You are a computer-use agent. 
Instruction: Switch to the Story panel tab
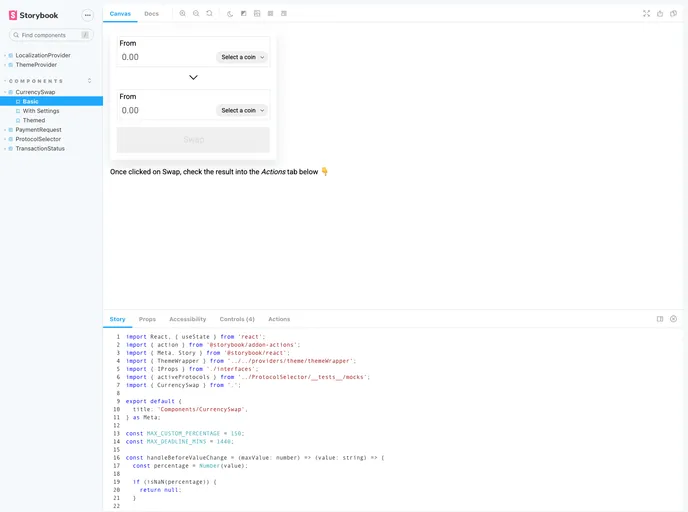tap(118, 319)
